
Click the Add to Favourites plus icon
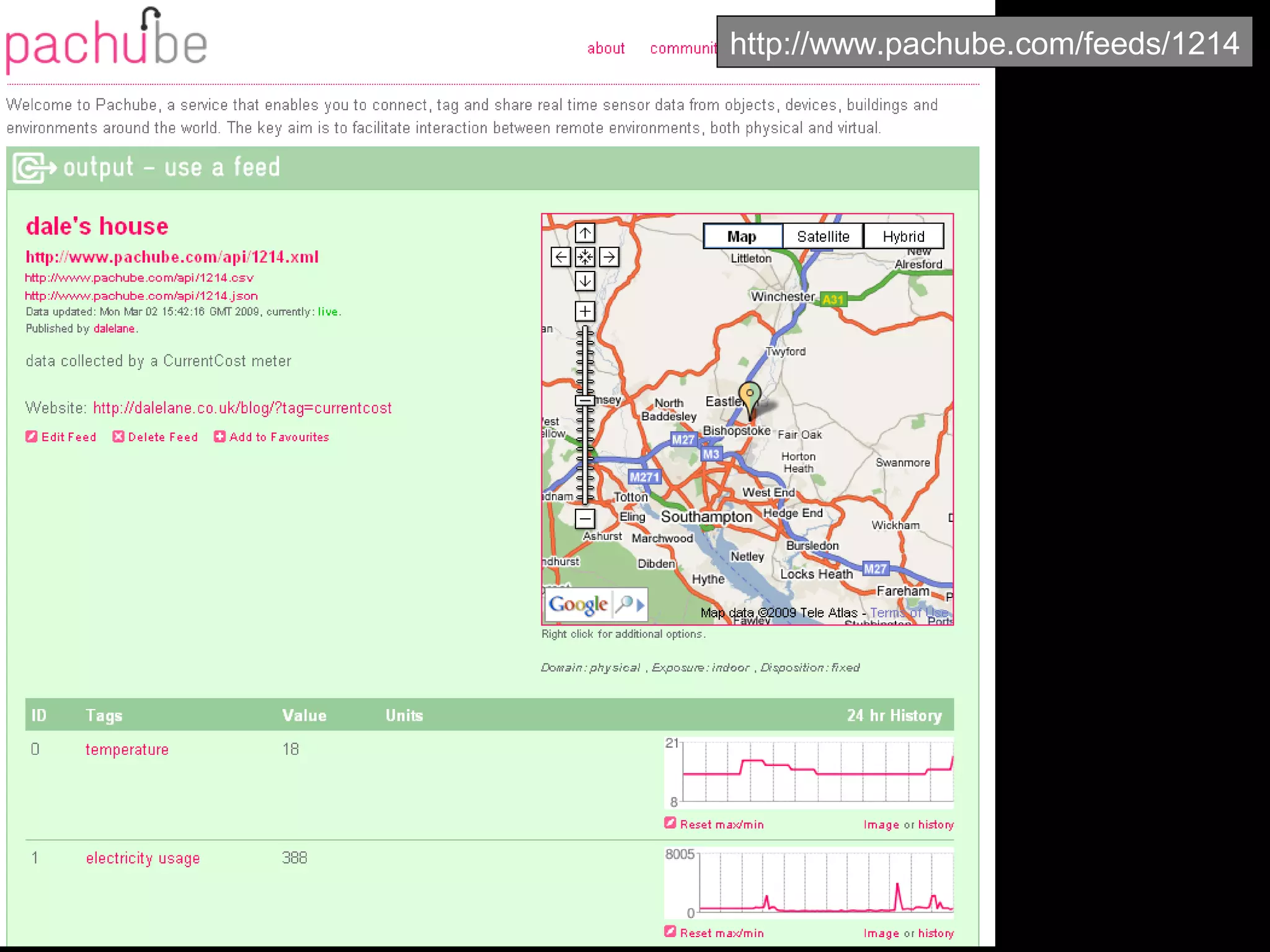[x=220, y=436]
